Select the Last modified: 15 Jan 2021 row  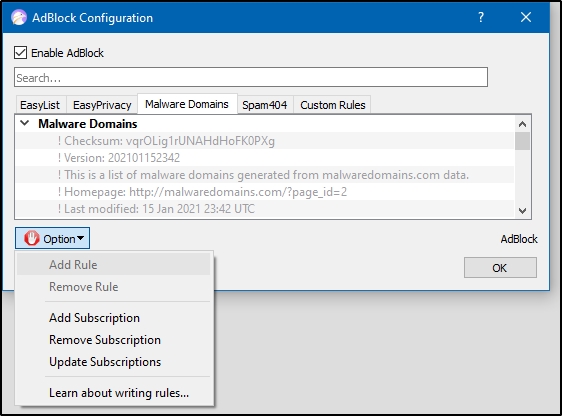[265, 209]
